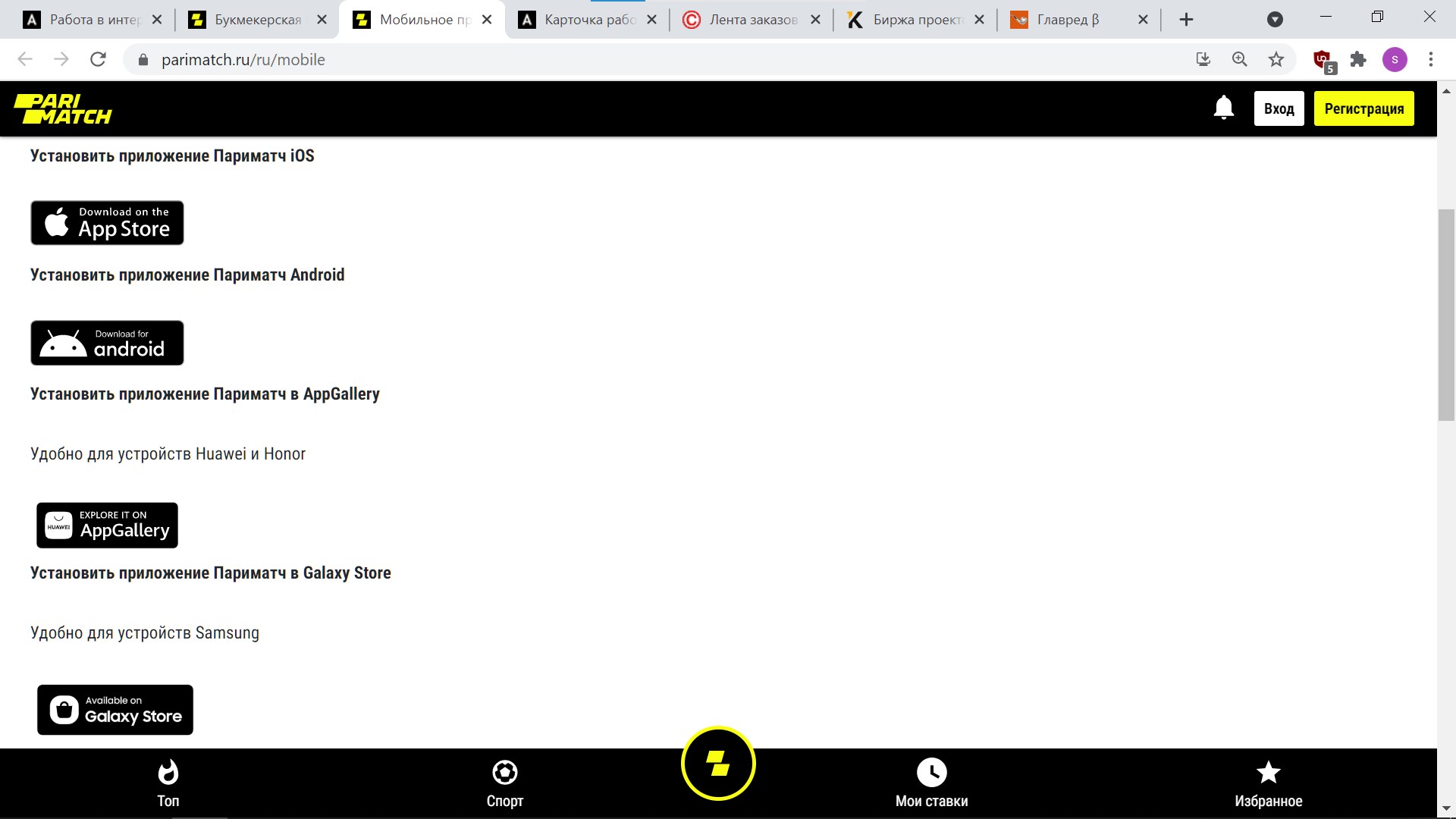This screenshot has height=819, width=1456.
Task: Open the Huawei AppGallery badge
Action: point(107,525)
